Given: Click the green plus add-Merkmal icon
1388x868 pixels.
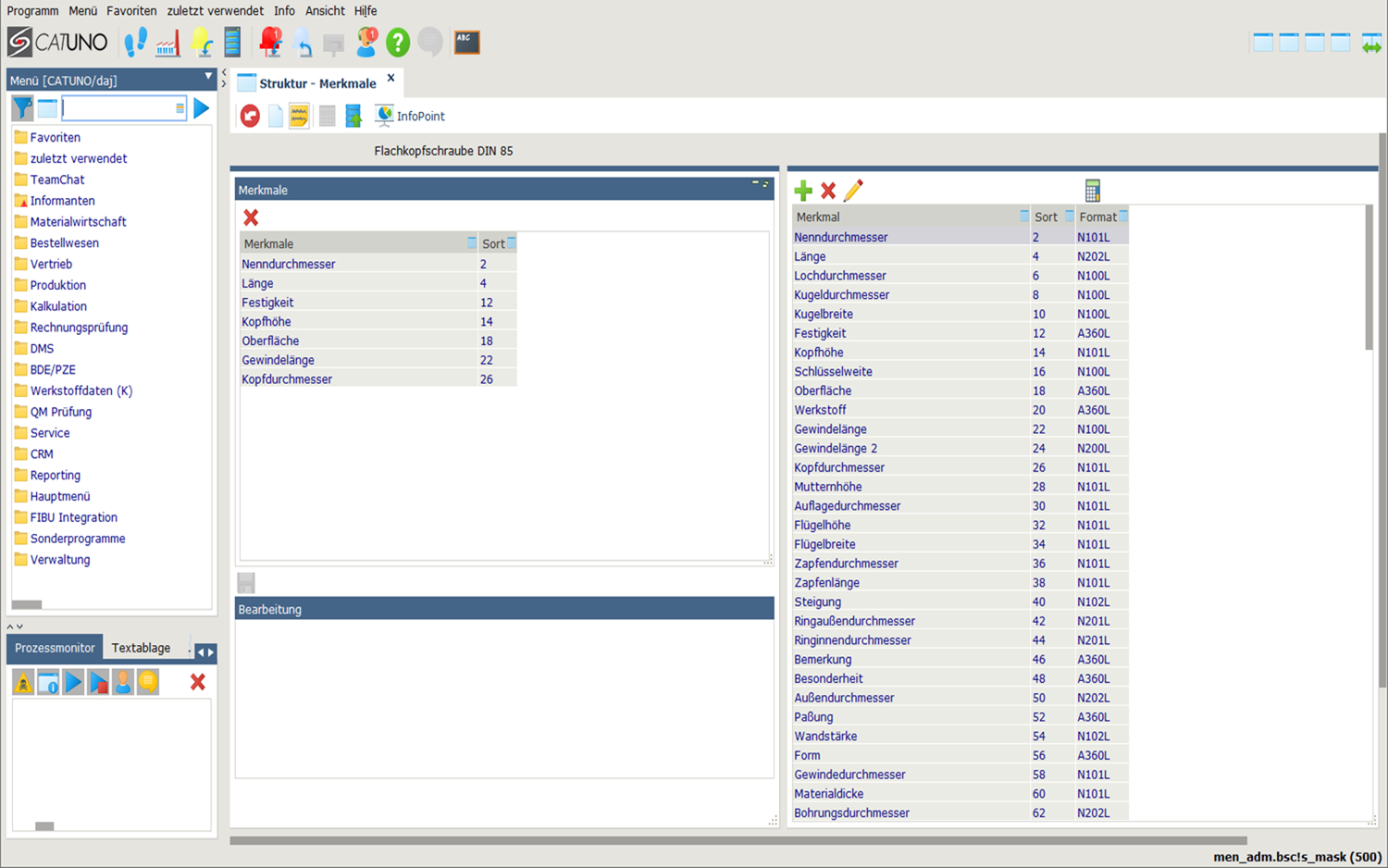Looking at the screenshot, I should [x=803, y=191].
